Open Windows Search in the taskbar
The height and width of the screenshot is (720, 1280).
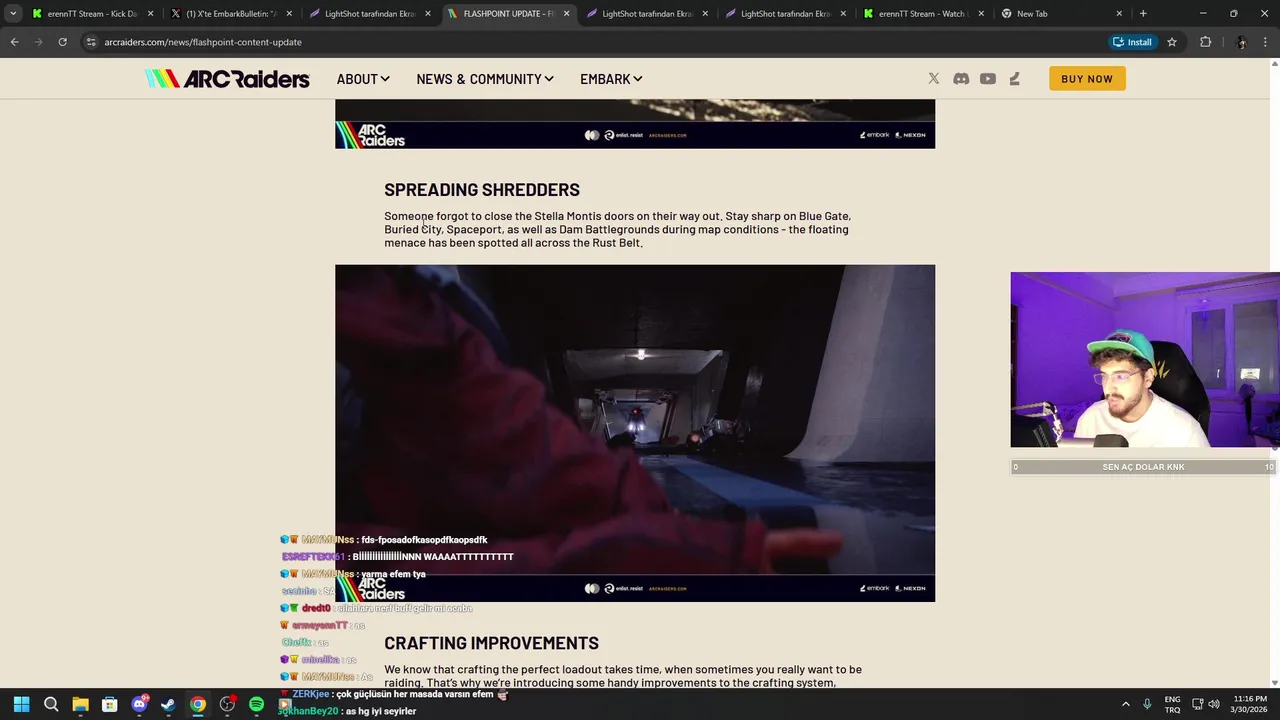pyautogui.click(x=51, y=704)
